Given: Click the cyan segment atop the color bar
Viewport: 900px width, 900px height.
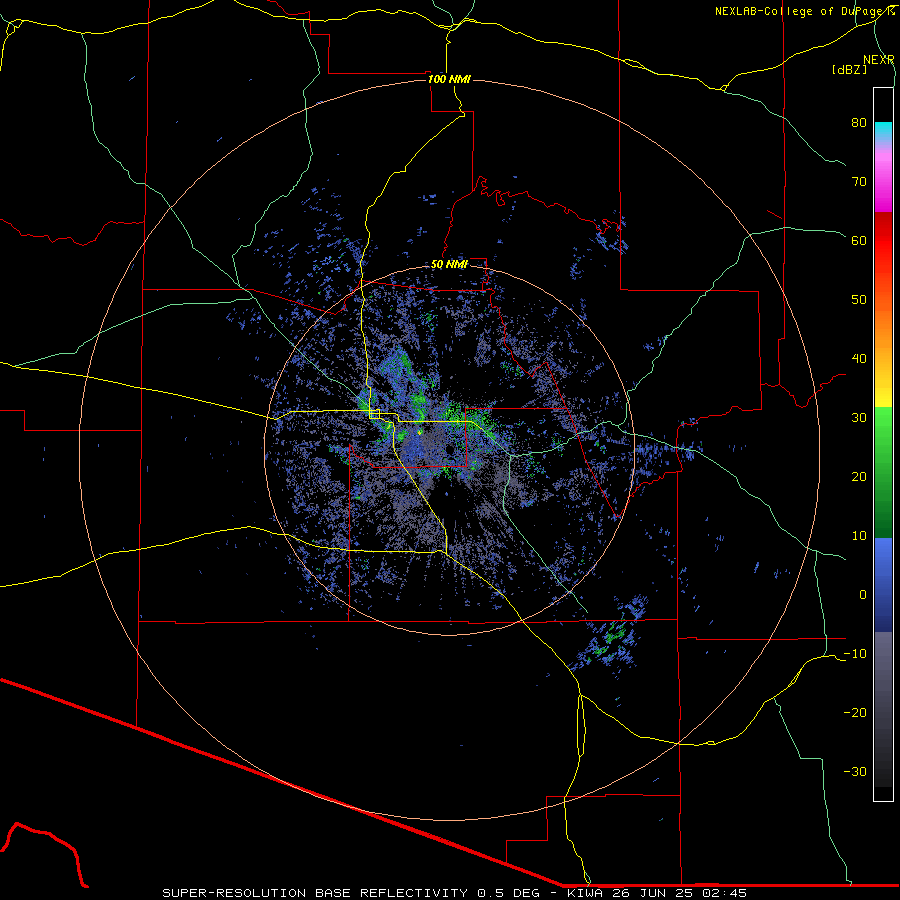Looking at the screenshot, I should pos(883,132).
